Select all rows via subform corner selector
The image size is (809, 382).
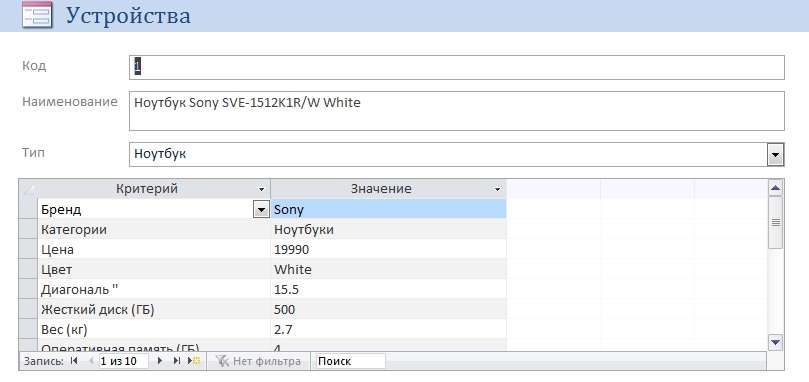pyautogui.click(x=28, y=189)
